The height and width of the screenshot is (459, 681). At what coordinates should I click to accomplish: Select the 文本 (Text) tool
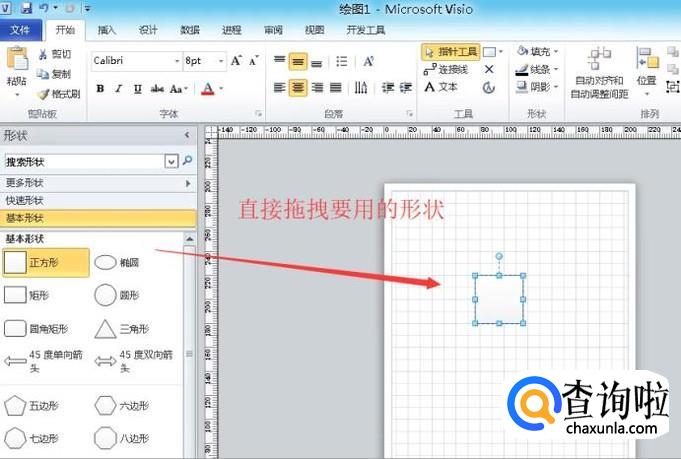tap(441, 87)
